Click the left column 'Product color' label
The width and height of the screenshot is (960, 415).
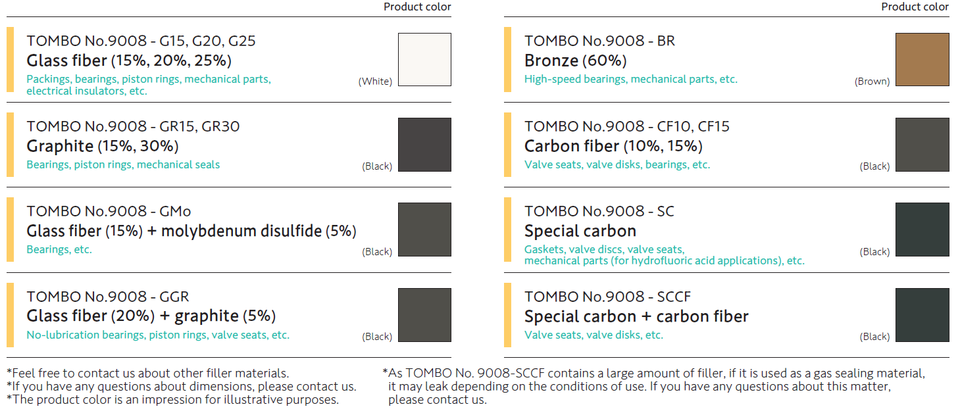pyautogui.click(x=417, y=7)
